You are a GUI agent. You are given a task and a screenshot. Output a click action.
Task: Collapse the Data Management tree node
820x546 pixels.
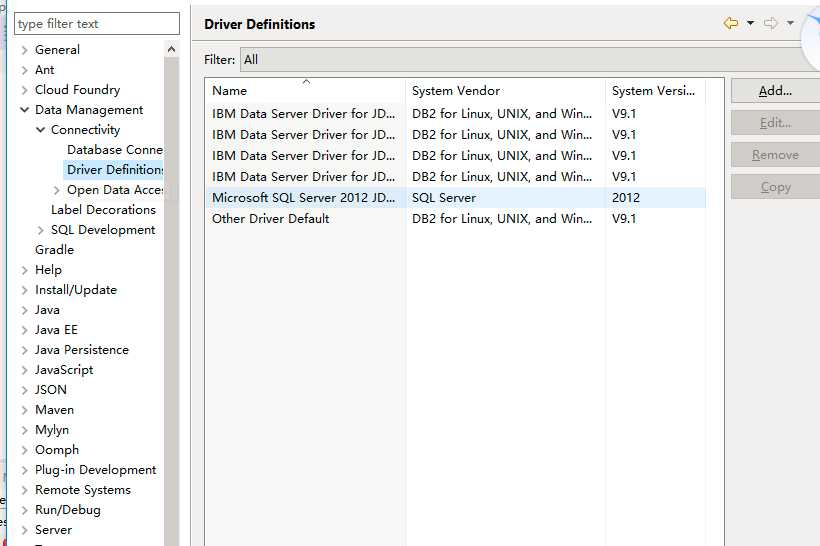click(x=25, y=110)
